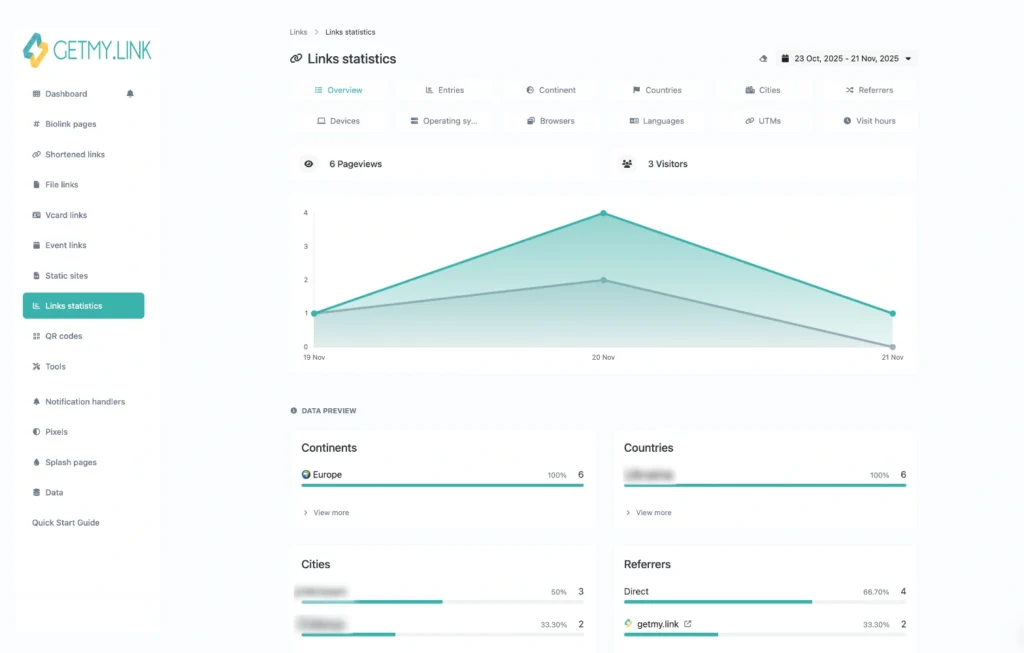Click the Links breadcrumb
This screenshot has width=1024, height=653.
point(298,32)
